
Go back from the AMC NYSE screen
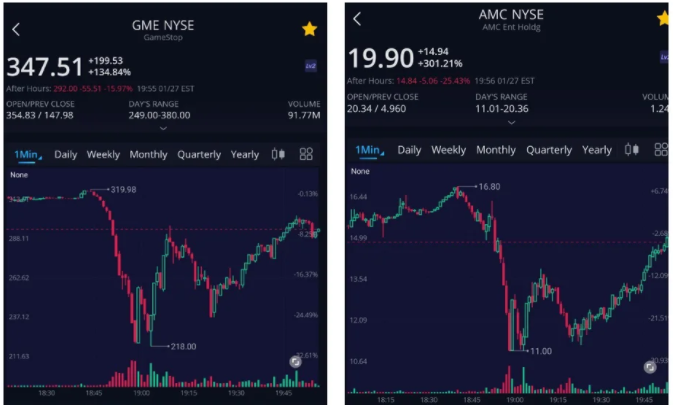click(357, 19)
